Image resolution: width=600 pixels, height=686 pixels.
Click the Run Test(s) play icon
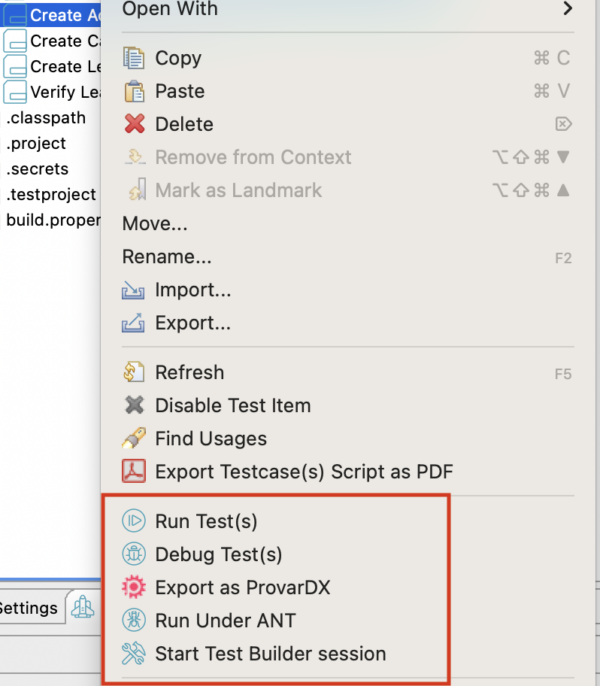point(133,521)
